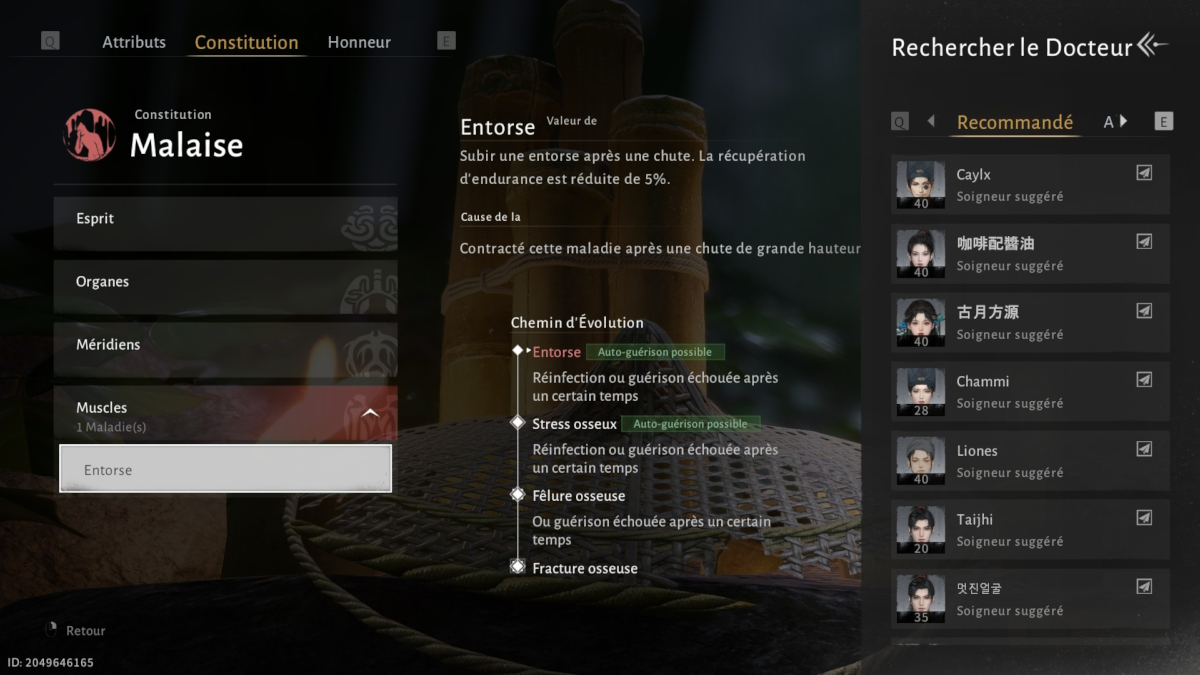Click the double-arrow icon beside Rechercher le Docteur
This screenshot has width=1200, height=675.
point(1153,45)
